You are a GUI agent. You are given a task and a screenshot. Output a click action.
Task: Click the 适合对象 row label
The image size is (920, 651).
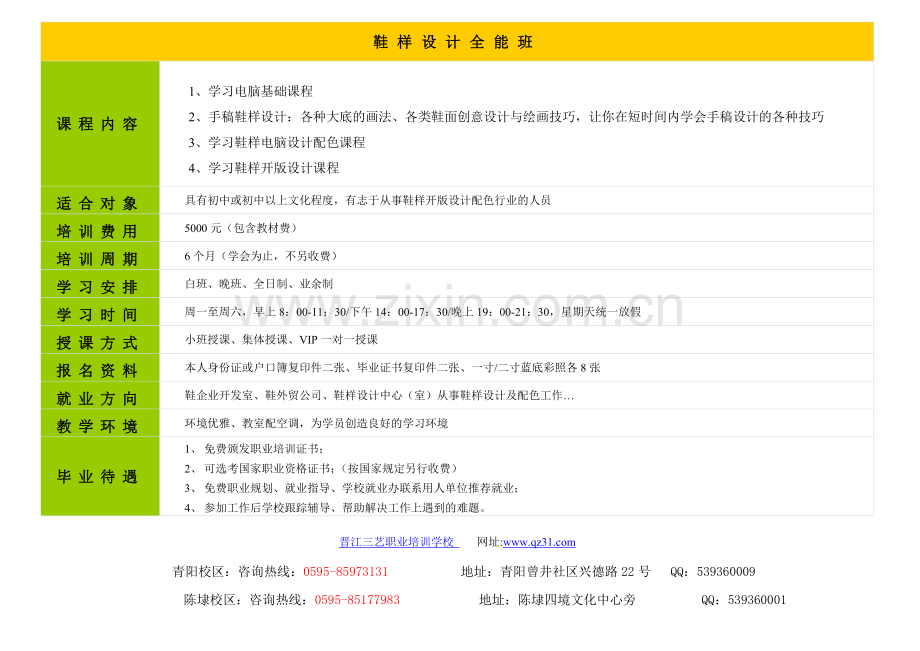tap(98, 203)
